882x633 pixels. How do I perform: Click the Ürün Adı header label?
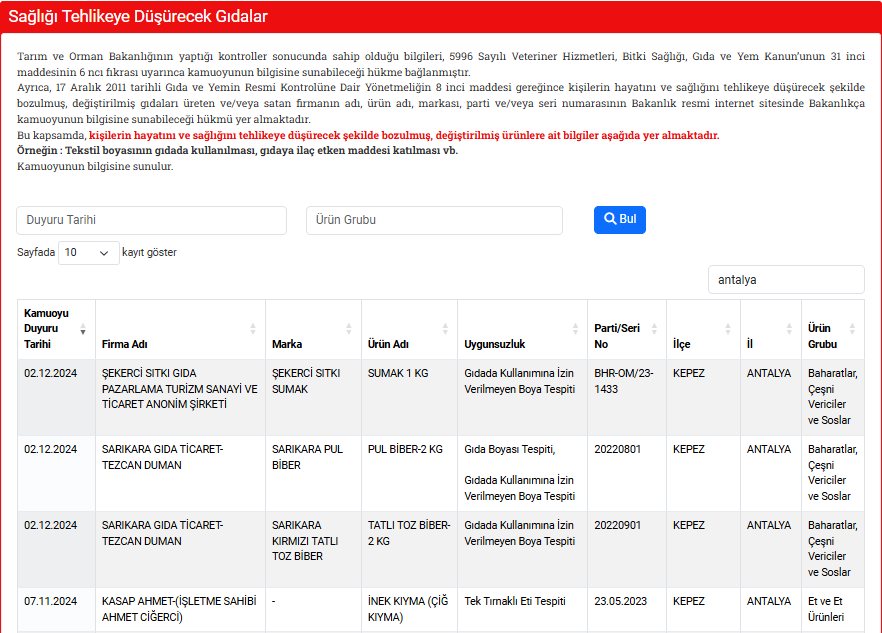click(x=388, y=344)
